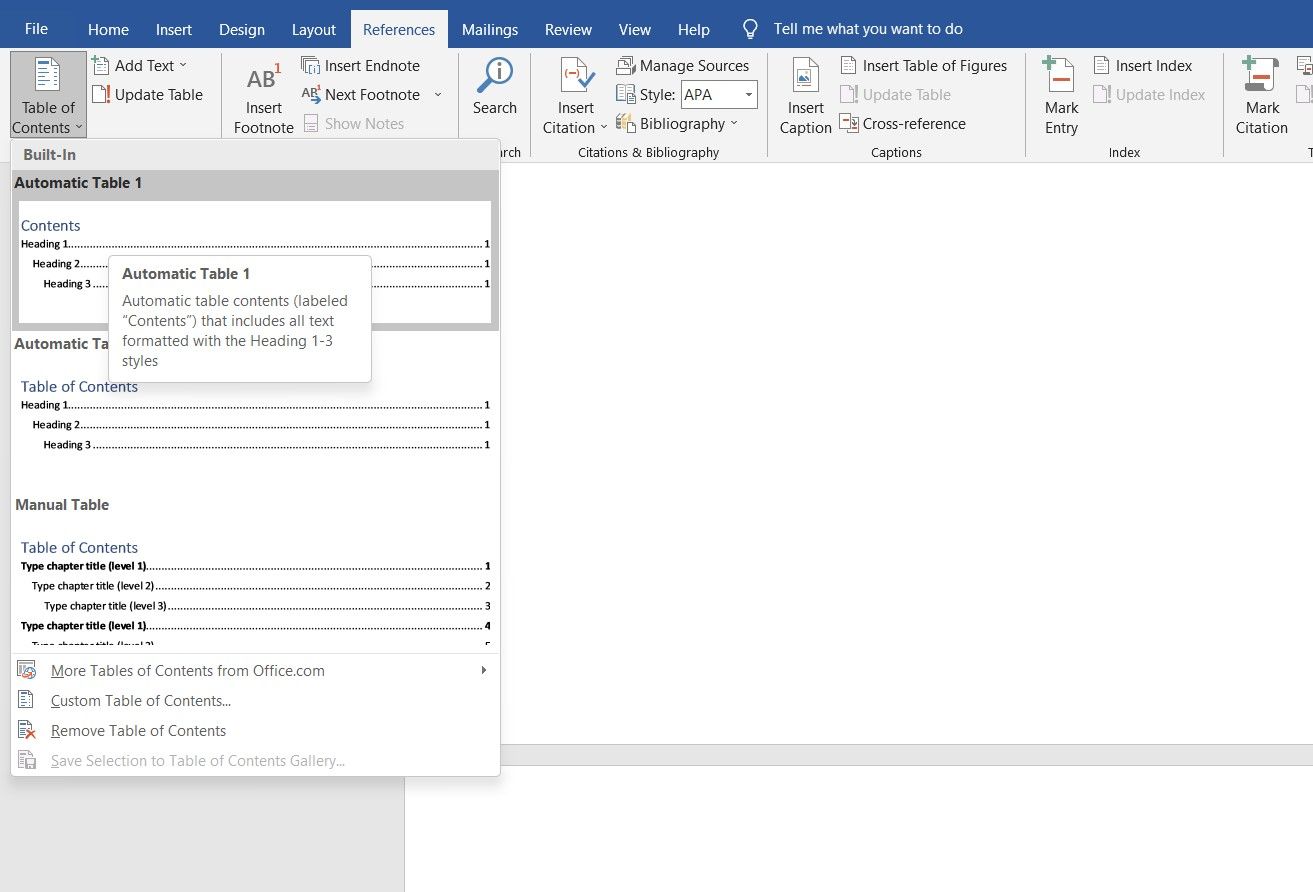Open the Add Text dropdown
The height and width of the screenshot is (892, 1313).
[141, 65]
